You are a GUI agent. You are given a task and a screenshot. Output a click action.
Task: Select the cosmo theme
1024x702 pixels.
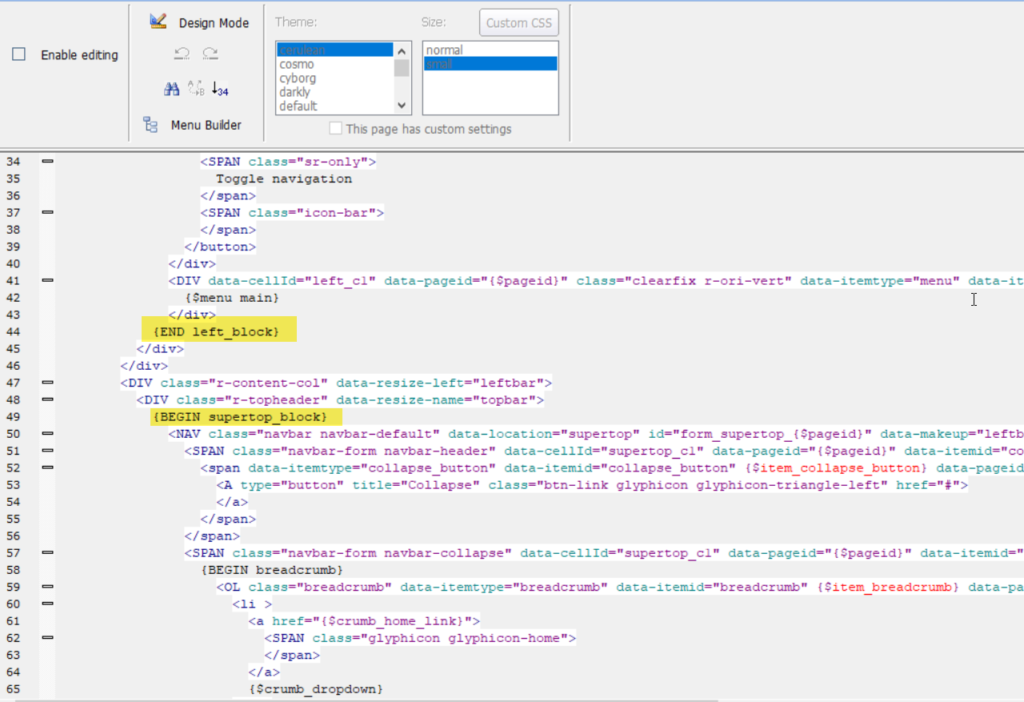297,64
